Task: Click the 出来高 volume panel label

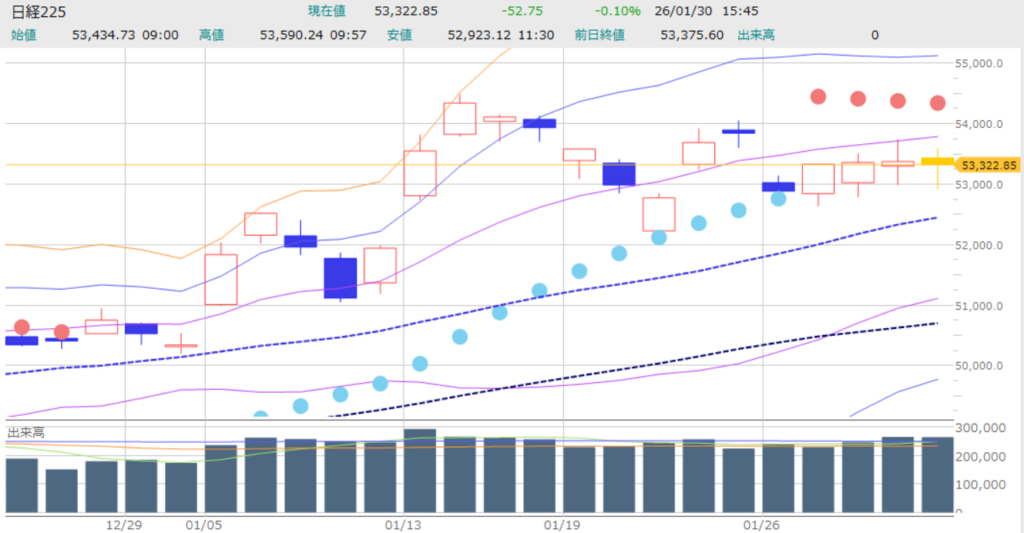Action: tap(26, 432)
